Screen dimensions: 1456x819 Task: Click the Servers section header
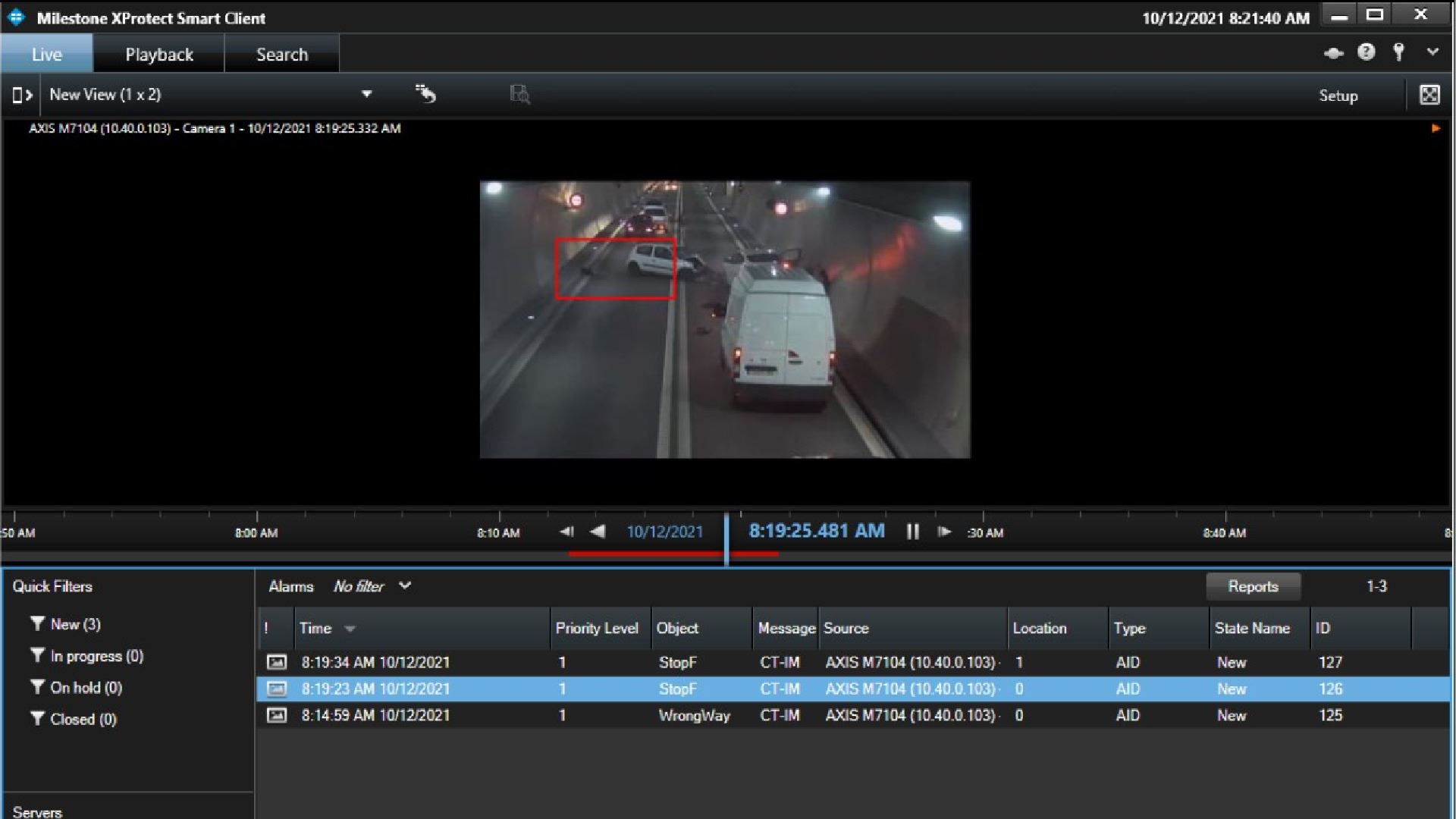click(x=37, y=811)
